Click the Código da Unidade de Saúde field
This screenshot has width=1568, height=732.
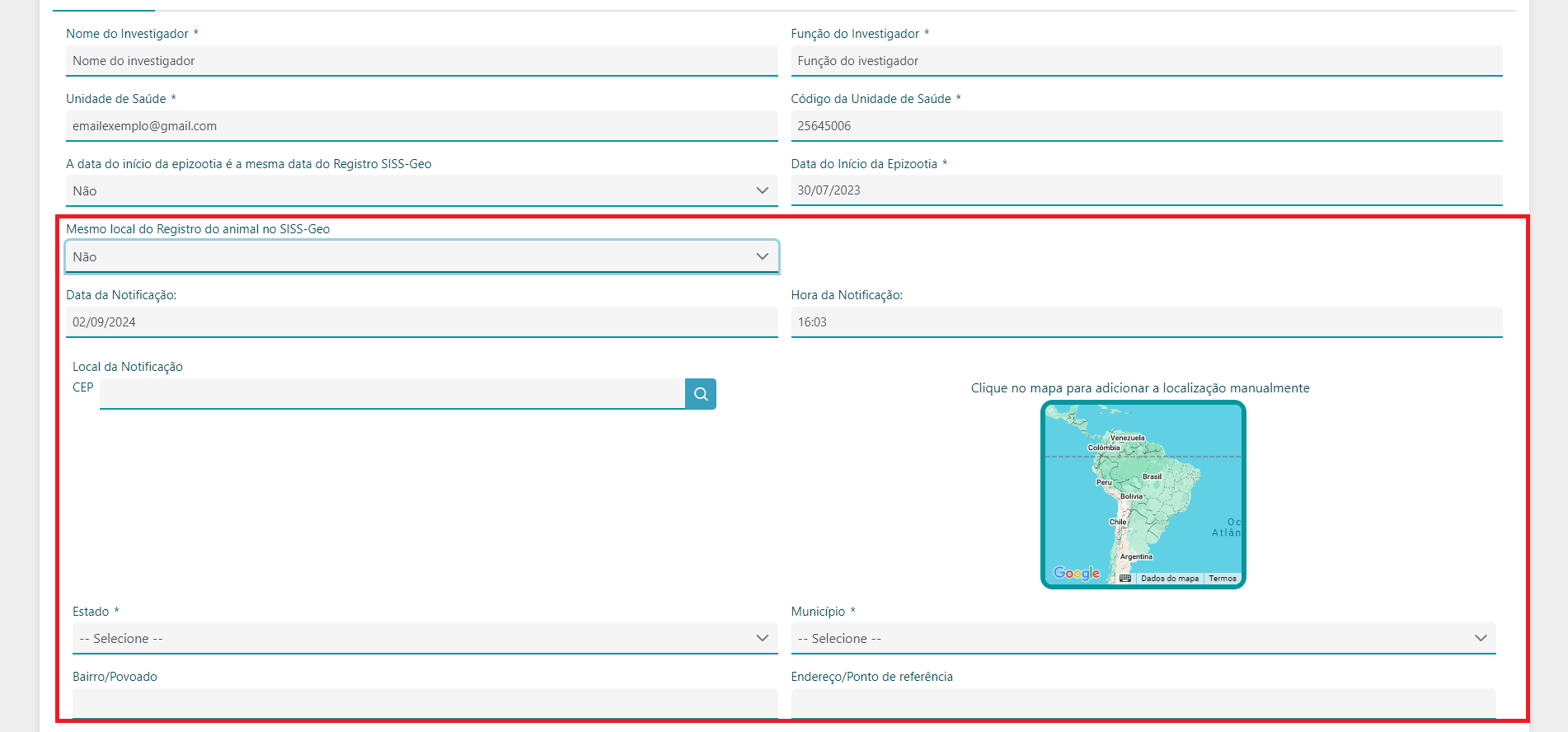pos(1146,126)
